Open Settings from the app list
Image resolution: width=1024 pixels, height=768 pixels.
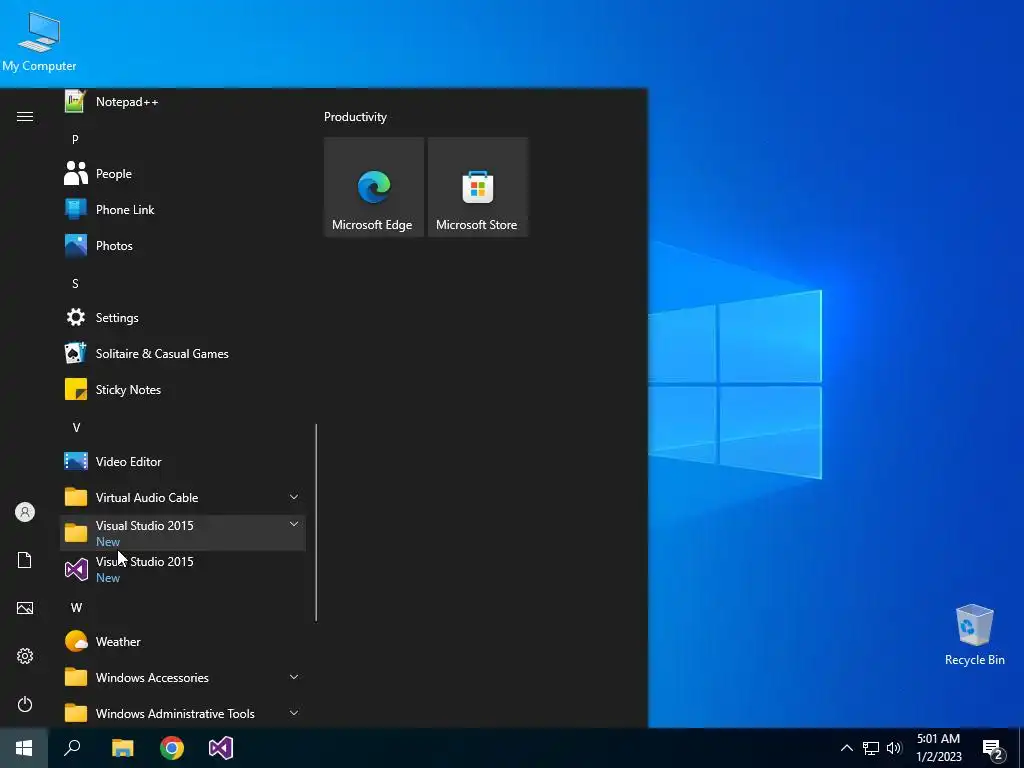pyautogui.click(x=183, y=317)
